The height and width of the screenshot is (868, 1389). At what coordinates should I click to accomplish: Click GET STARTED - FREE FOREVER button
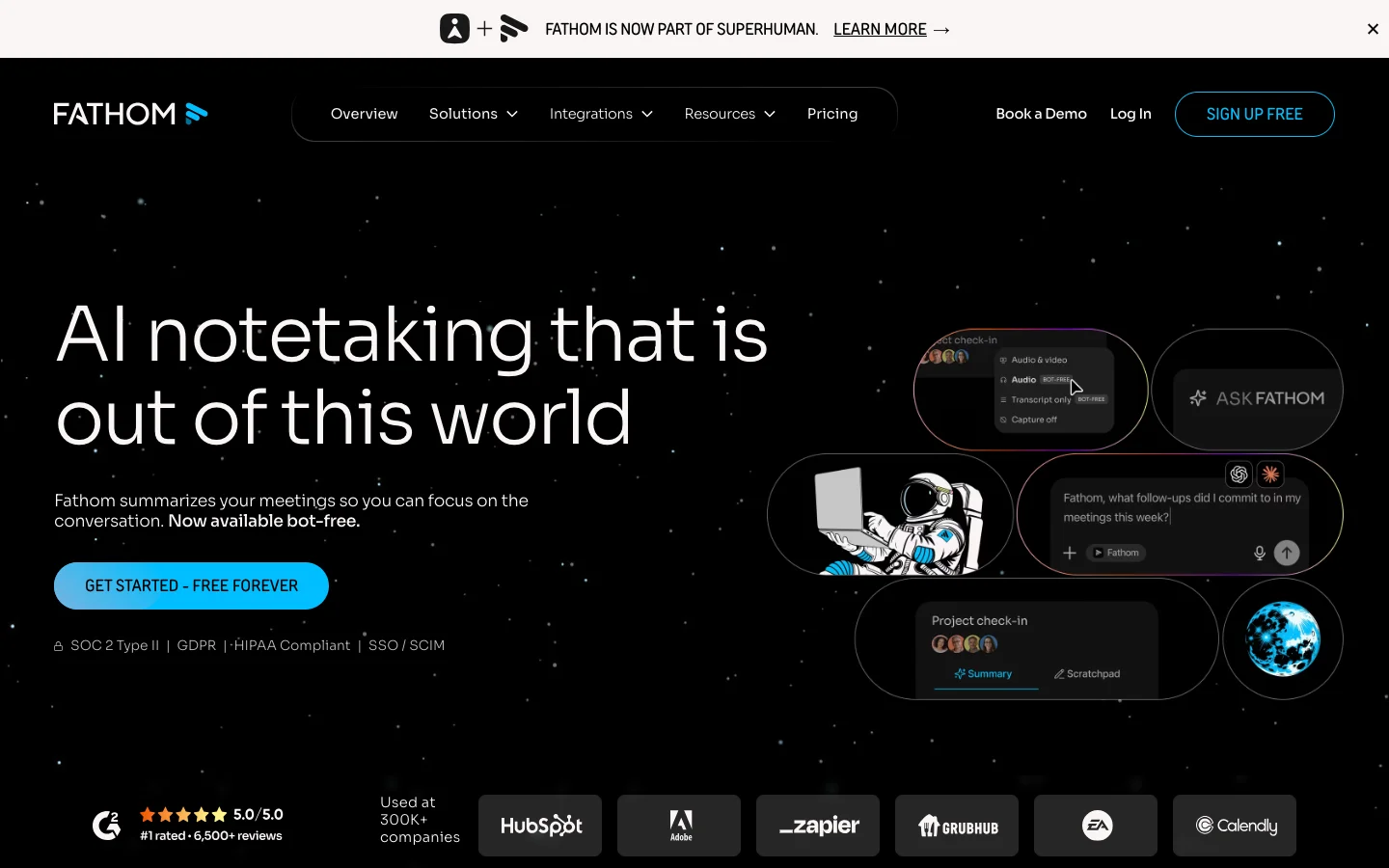pos(191,585)
